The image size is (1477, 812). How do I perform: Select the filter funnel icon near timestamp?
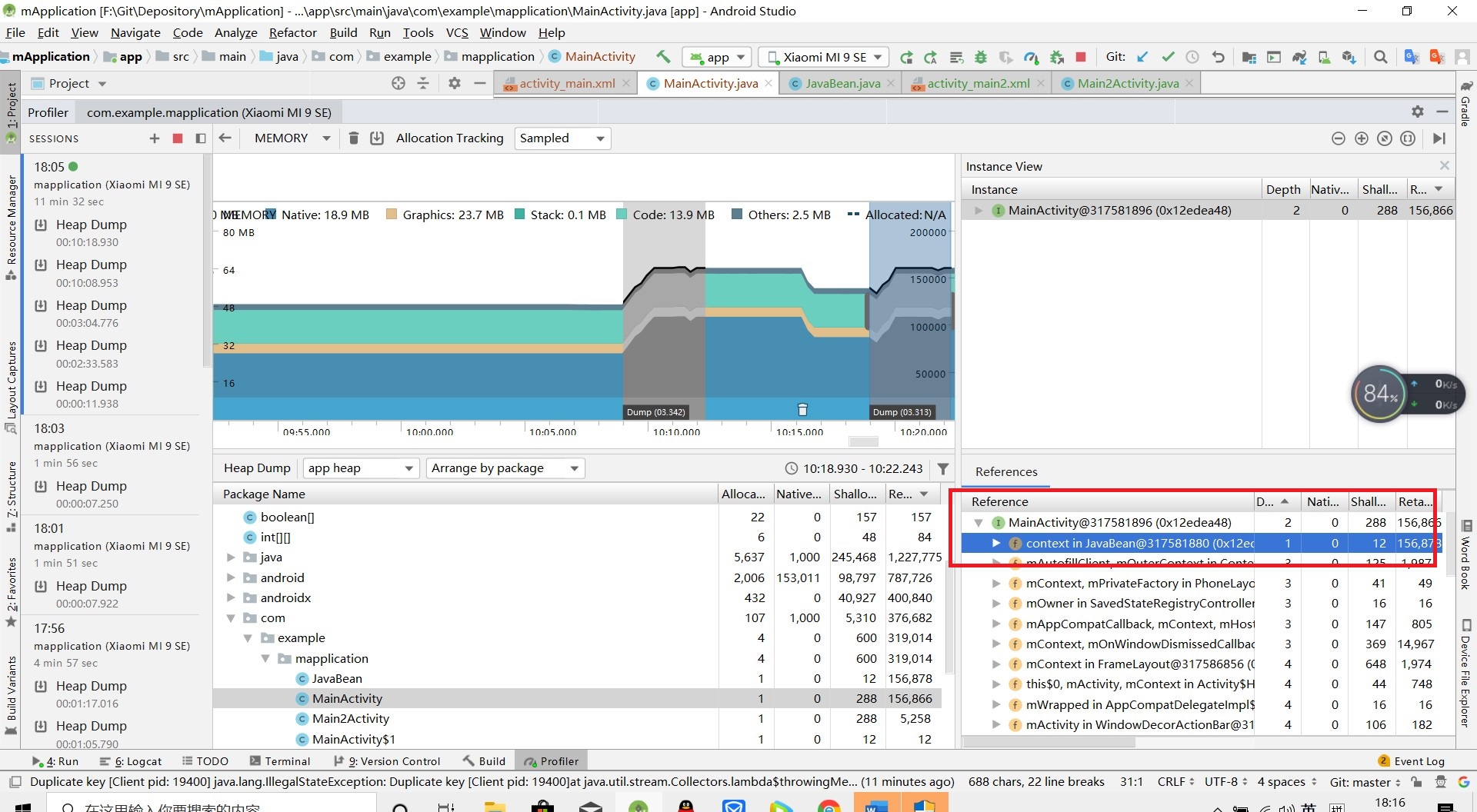point(943,468)
